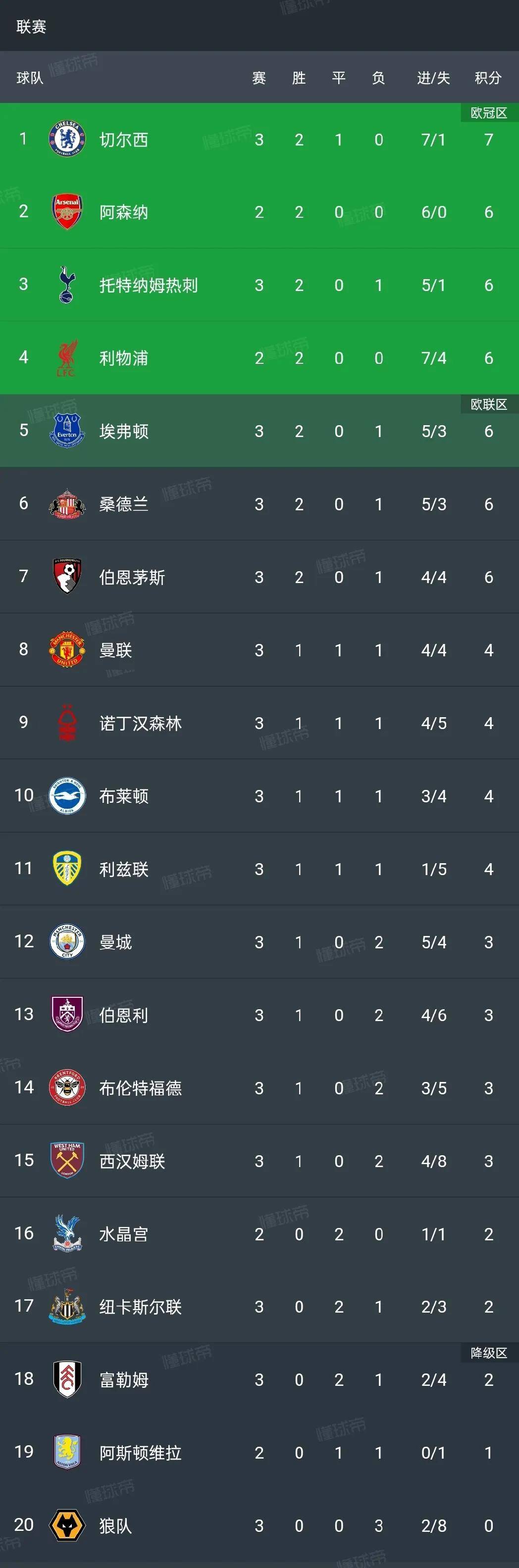Click the Chelsea club crest icon
Viewport: 519px width, 1568px height.
click(68, 139)
